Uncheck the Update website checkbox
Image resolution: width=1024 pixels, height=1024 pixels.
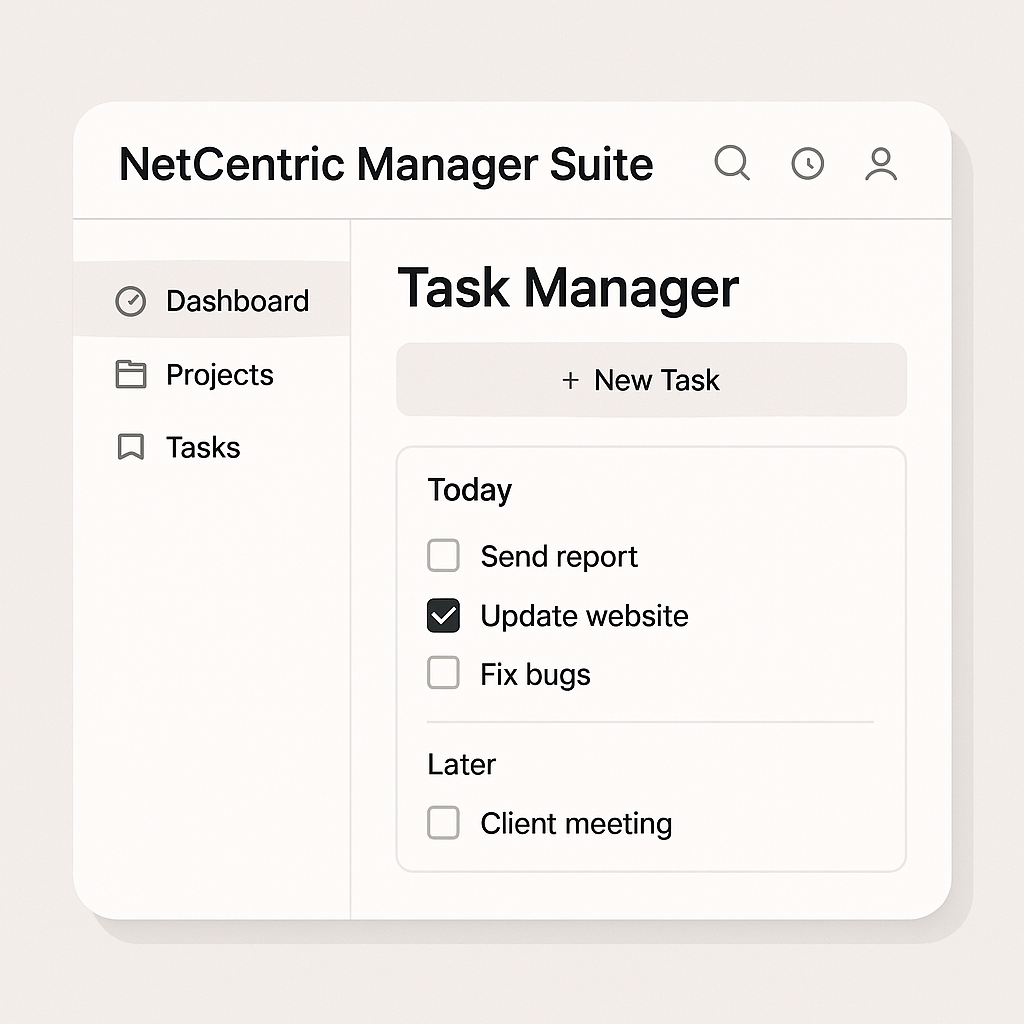(443, 616)
